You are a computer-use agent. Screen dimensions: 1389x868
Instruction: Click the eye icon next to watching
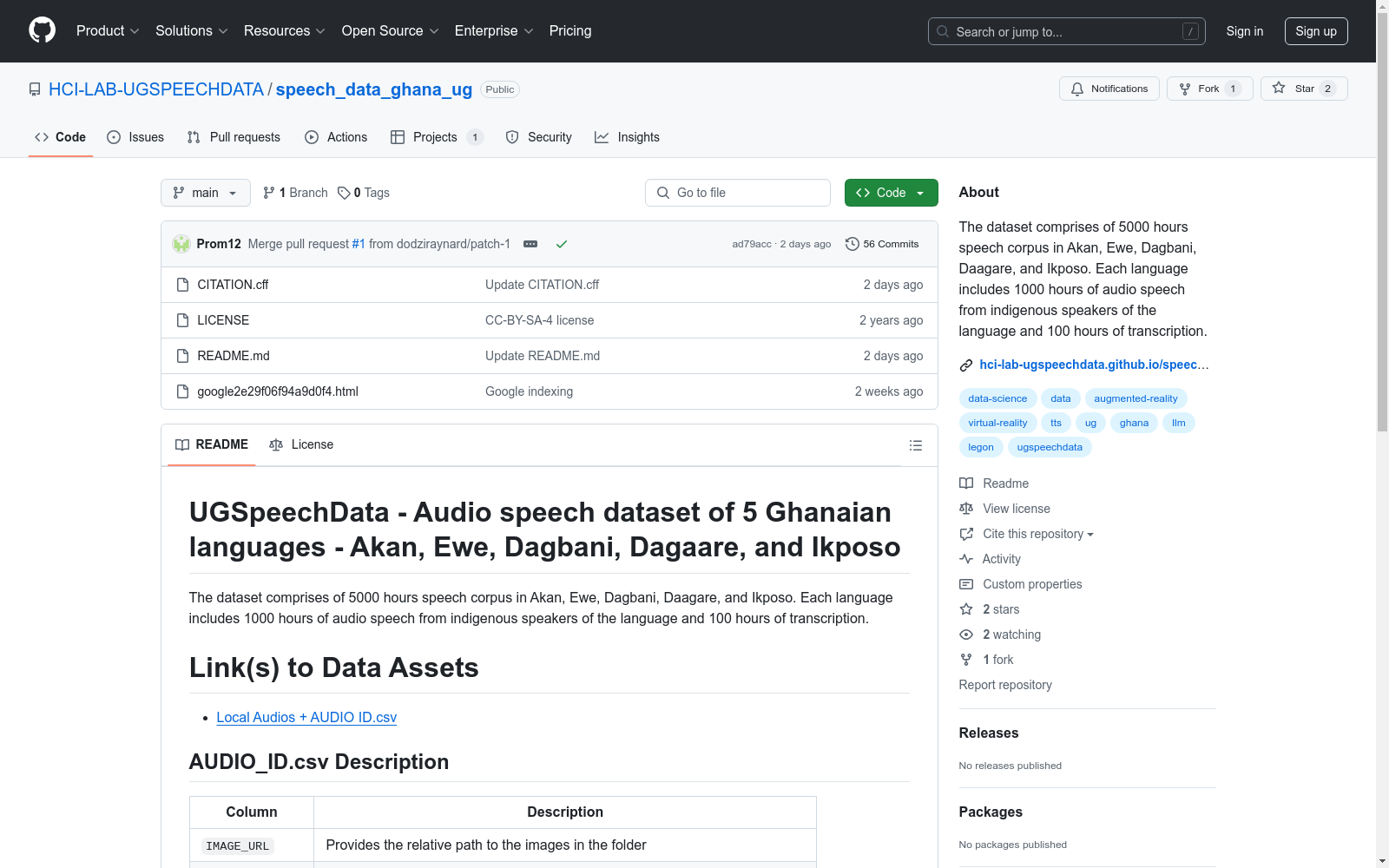coord(966,635)
